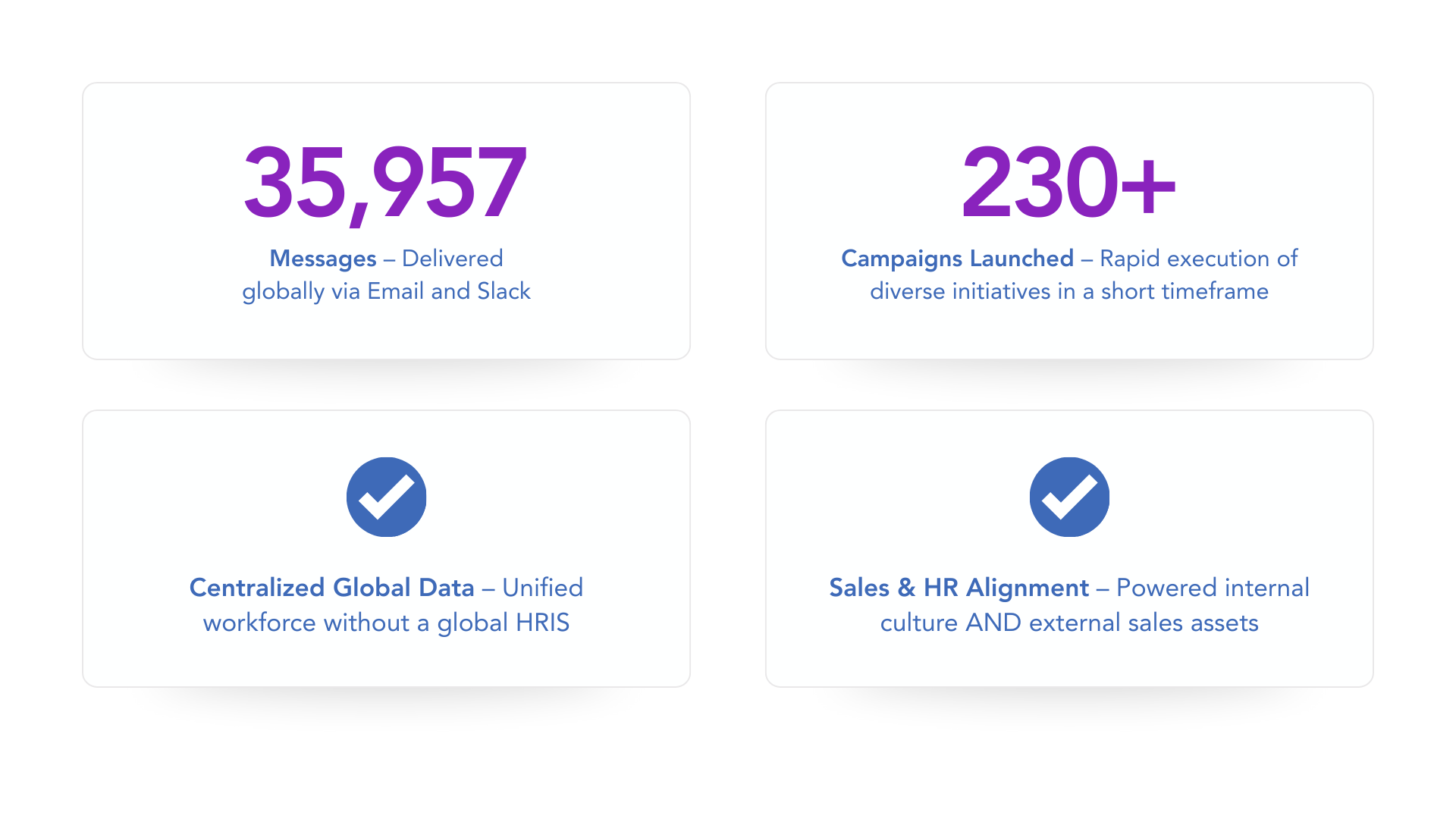The image size is (1456, 819).
Task: Select the workforce without a global text
Action: (356, 623)
